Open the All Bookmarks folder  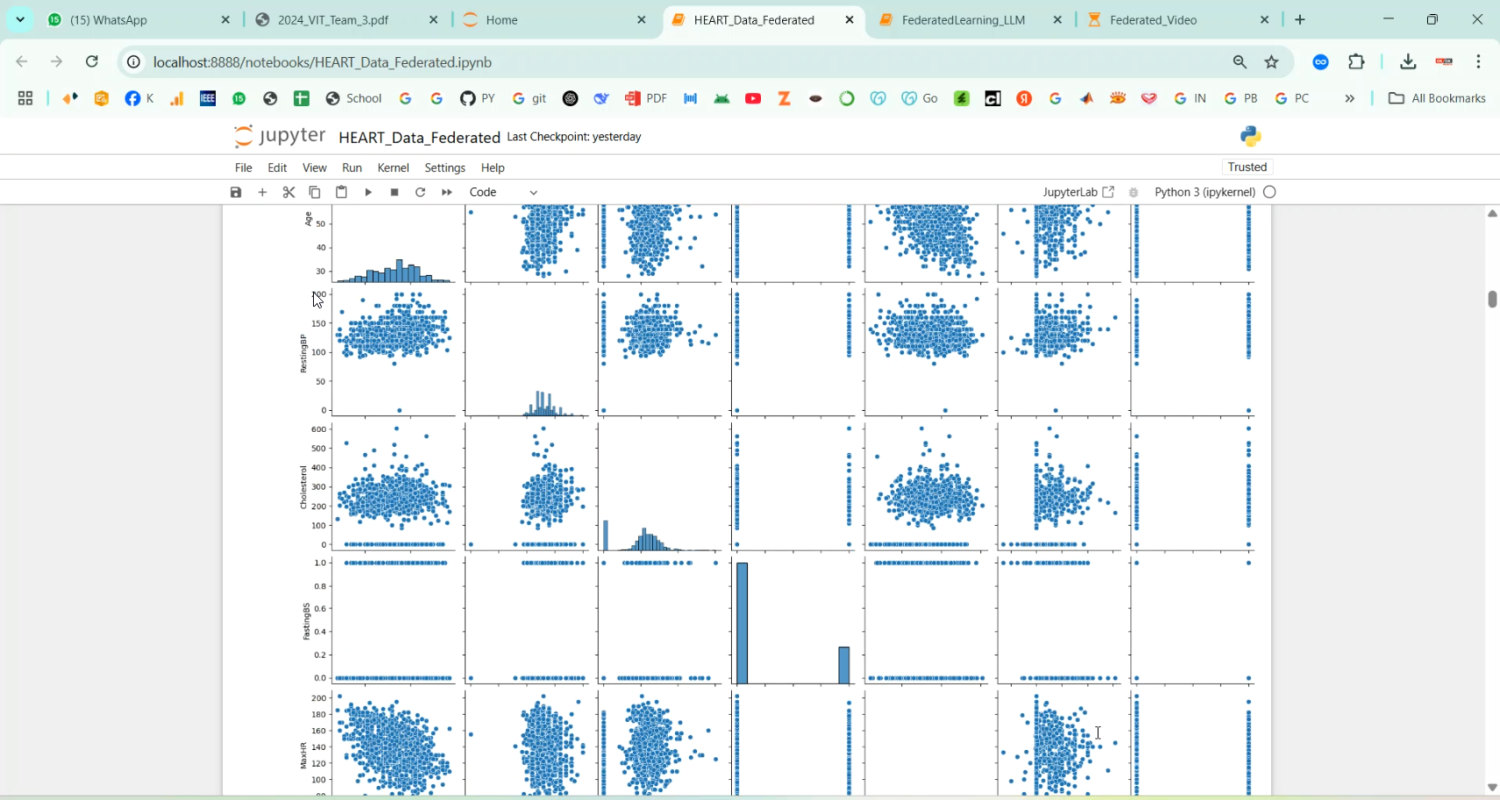[1437, 98]
